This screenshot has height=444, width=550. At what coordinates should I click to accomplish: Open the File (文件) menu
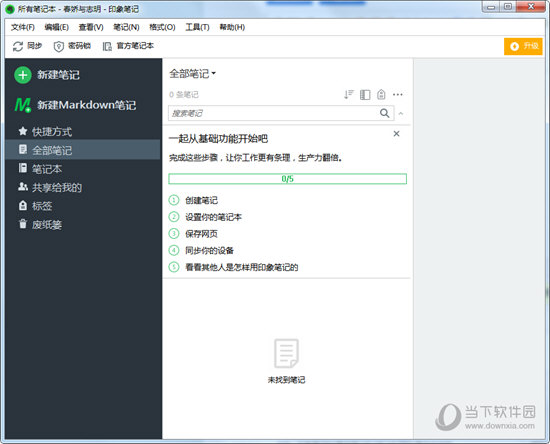pyautogui.click(x=23, y=27)
